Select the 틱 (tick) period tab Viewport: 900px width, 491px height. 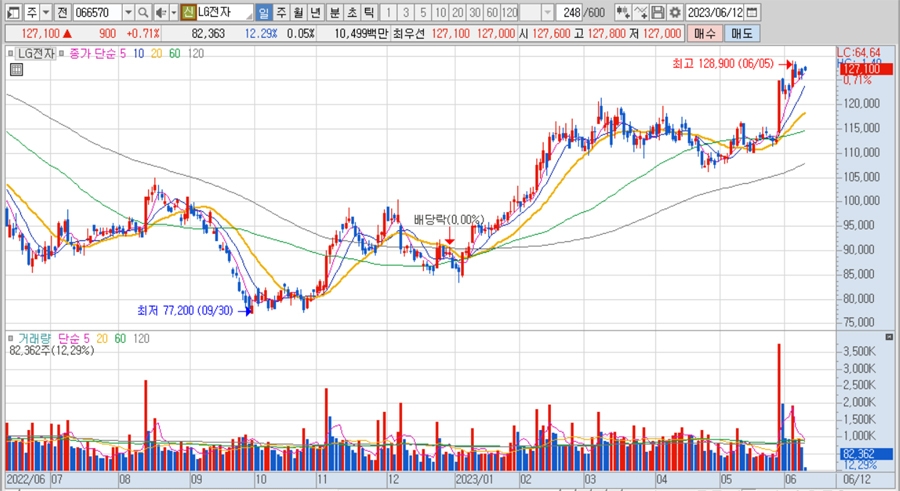point(369,13)
